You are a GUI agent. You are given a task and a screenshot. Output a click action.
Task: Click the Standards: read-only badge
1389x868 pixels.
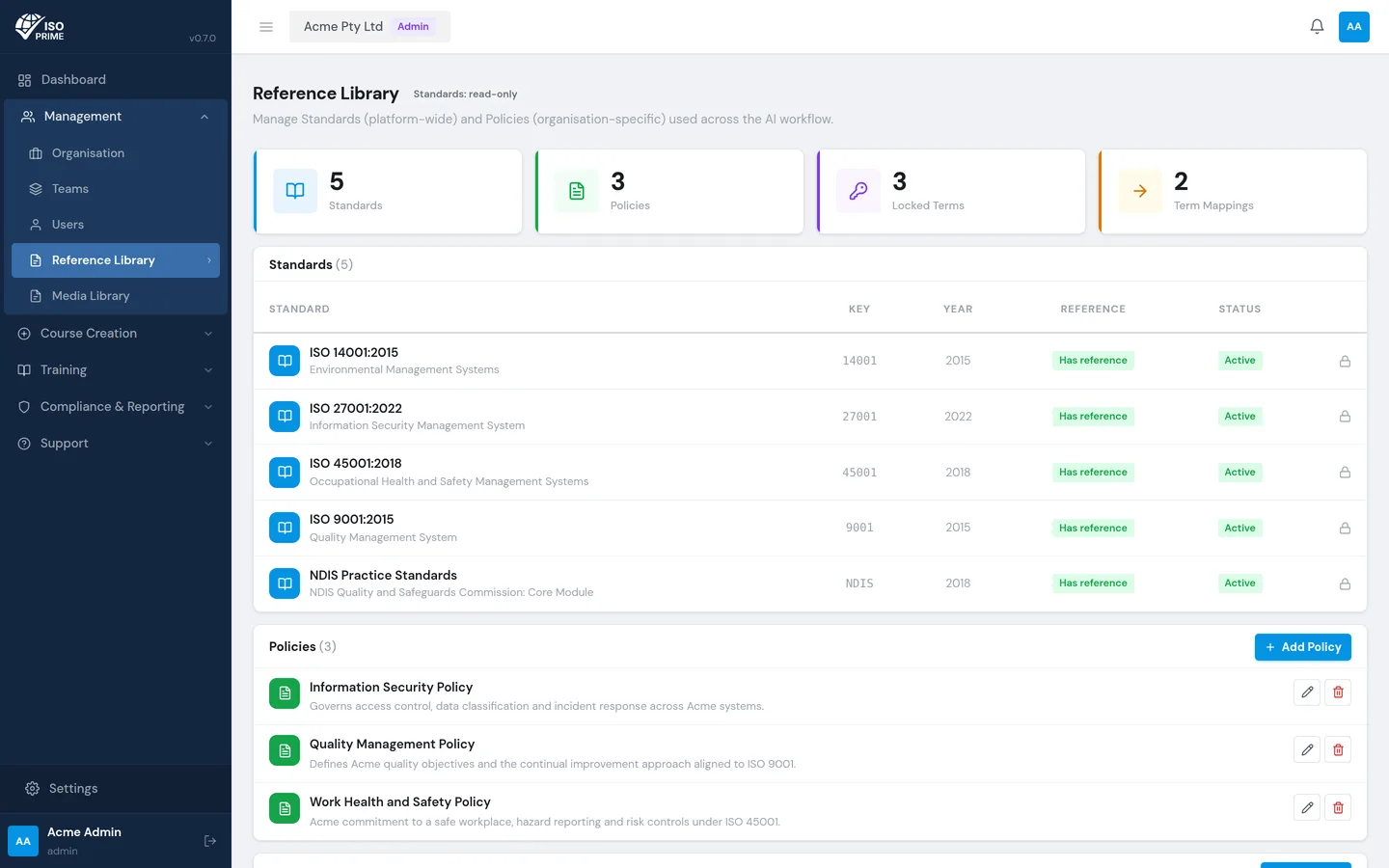pyautogui.click(x=465, y=95)
